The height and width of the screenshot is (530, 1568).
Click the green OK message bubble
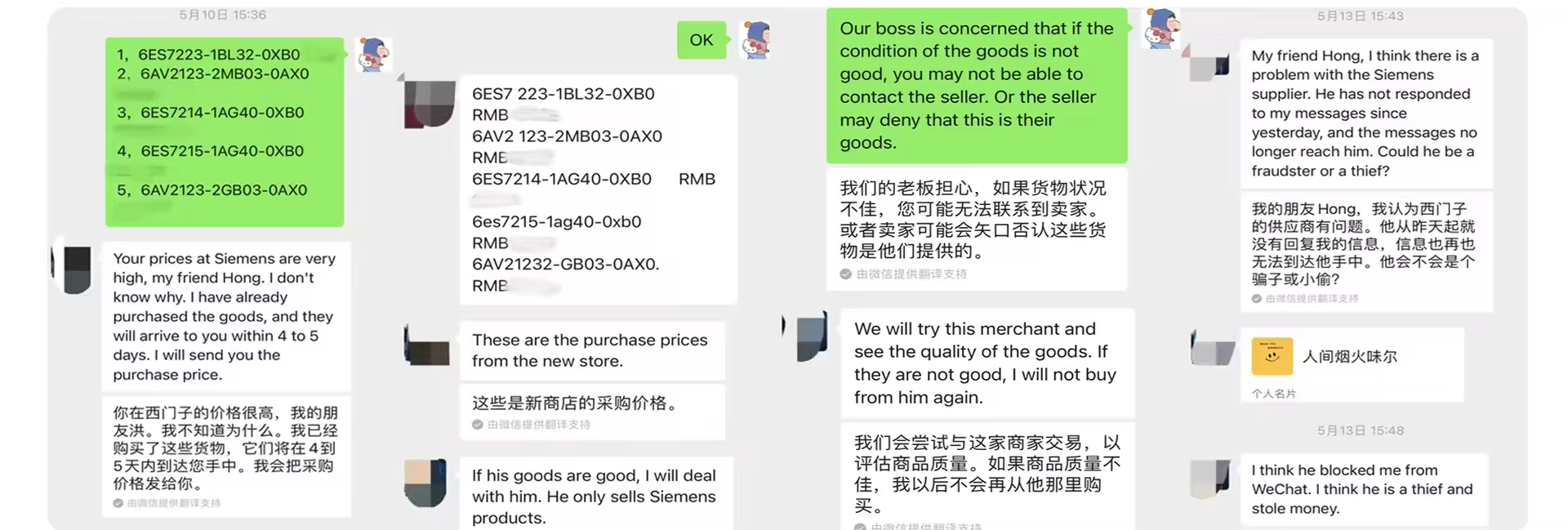coord(702,39)
